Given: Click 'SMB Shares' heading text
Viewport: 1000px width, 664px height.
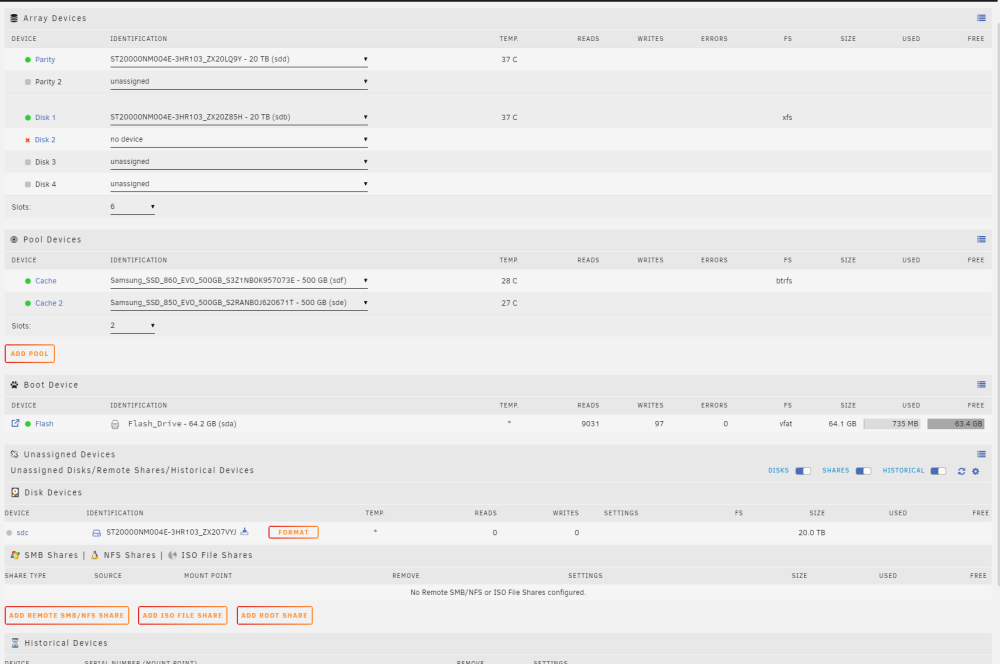Looking at the screenshot, I should (x=51, y=555).
